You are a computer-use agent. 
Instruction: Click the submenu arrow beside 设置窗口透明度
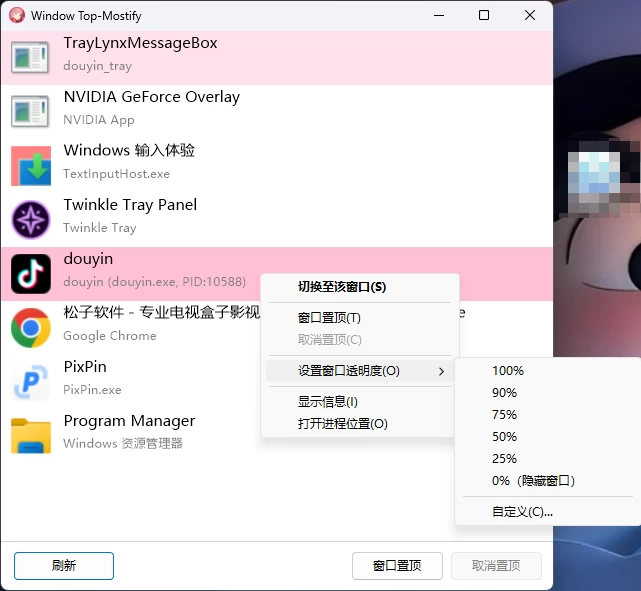click(441, 371)
